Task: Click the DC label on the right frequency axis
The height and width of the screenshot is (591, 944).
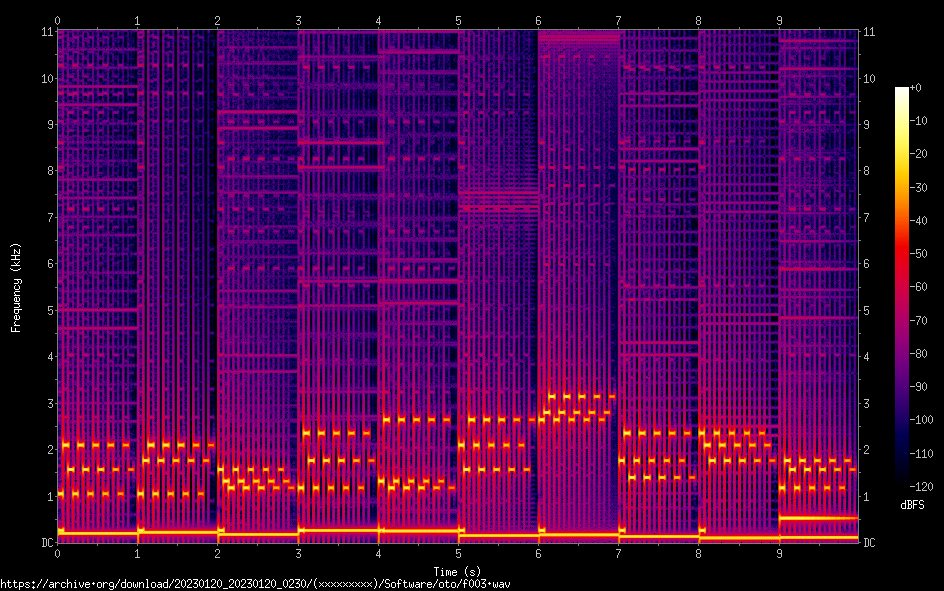Action: (869, 543)
